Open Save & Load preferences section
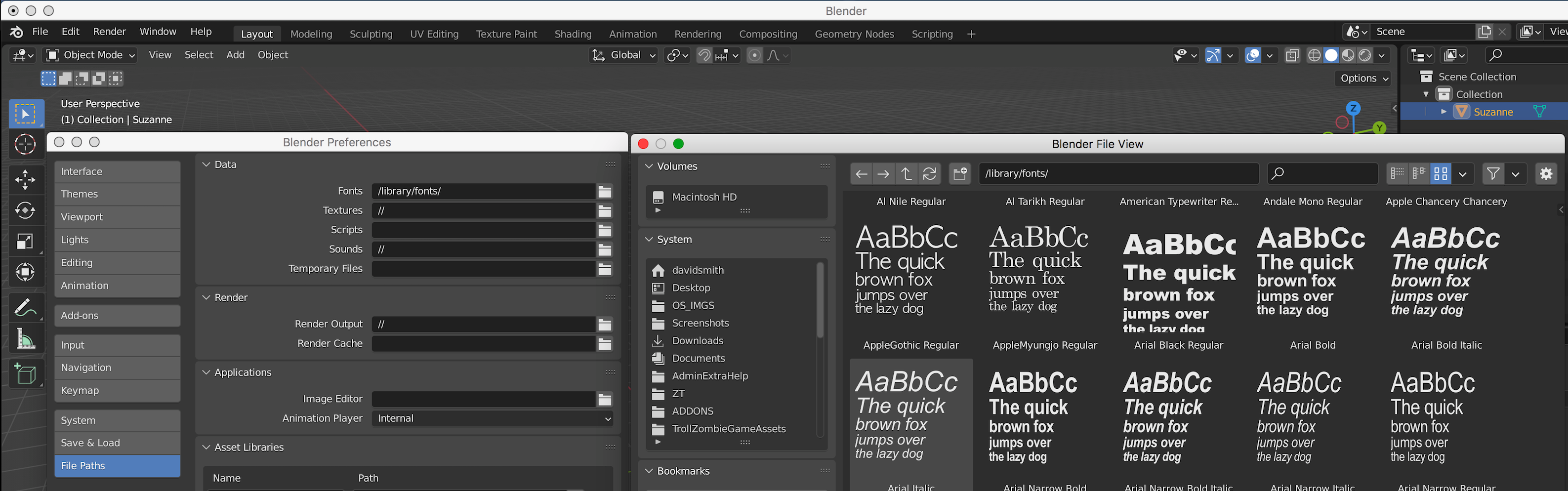The width and height of the screenshot is (1568, 491). 118,444
